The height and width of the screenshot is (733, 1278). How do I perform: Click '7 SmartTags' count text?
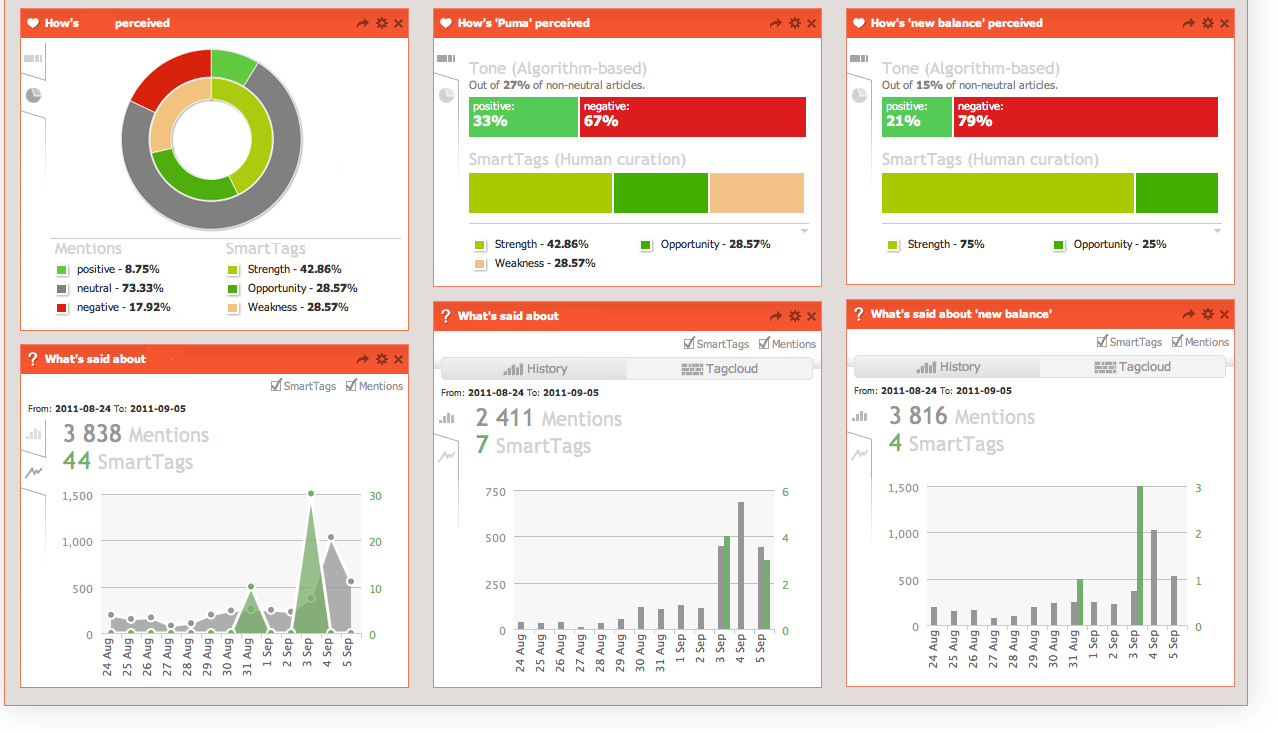533,445
